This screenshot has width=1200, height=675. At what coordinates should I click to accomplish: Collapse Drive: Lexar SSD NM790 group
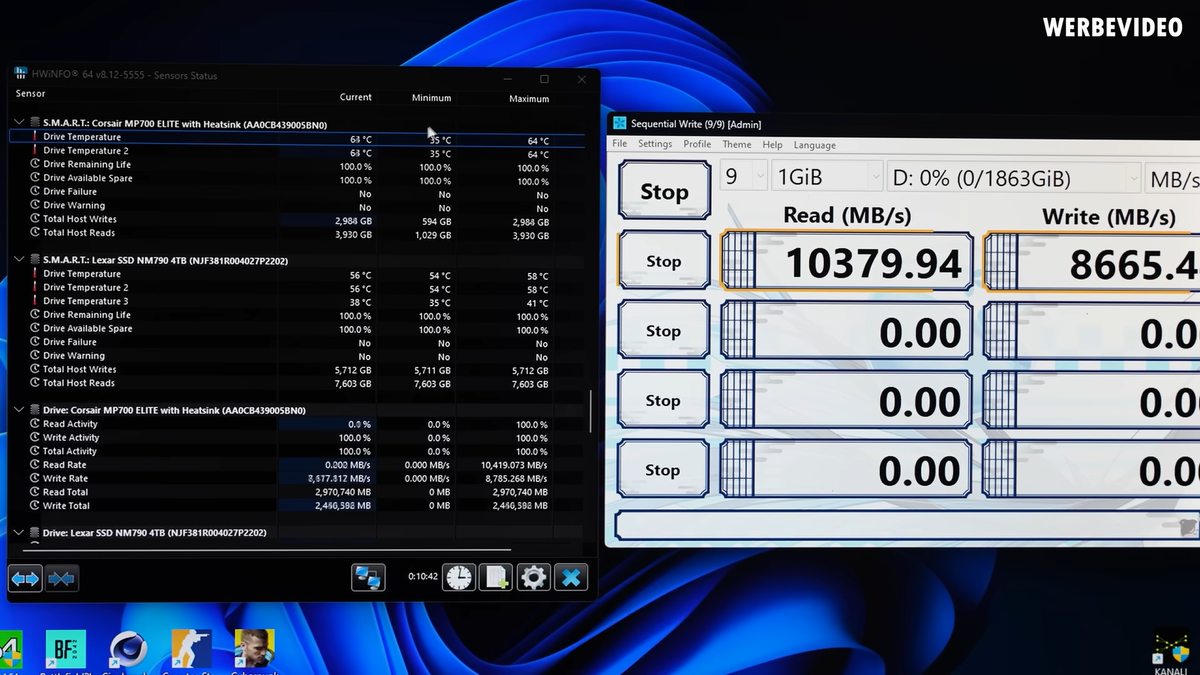(19, 533)
